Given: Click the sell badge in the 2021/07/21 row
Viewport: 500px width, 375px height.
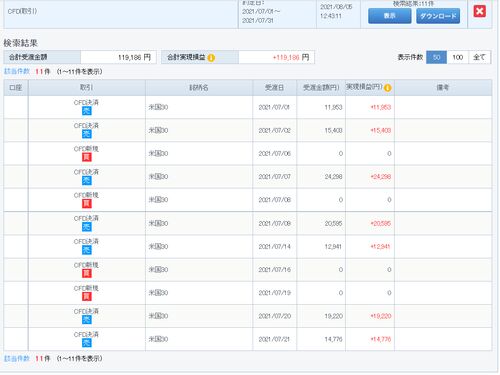Looking at the screenshot, I should click(x=87, y=343).
